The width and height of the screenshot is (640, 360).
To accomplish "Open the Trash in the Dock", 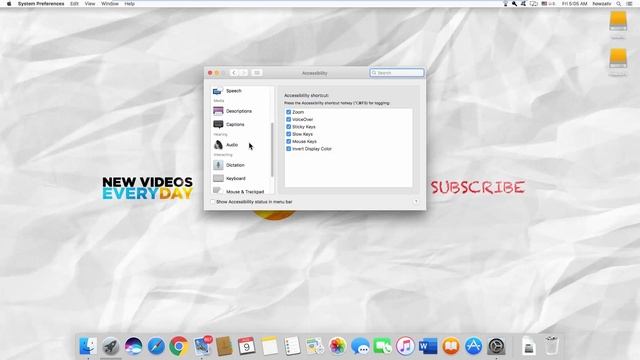I will (551, 345).
